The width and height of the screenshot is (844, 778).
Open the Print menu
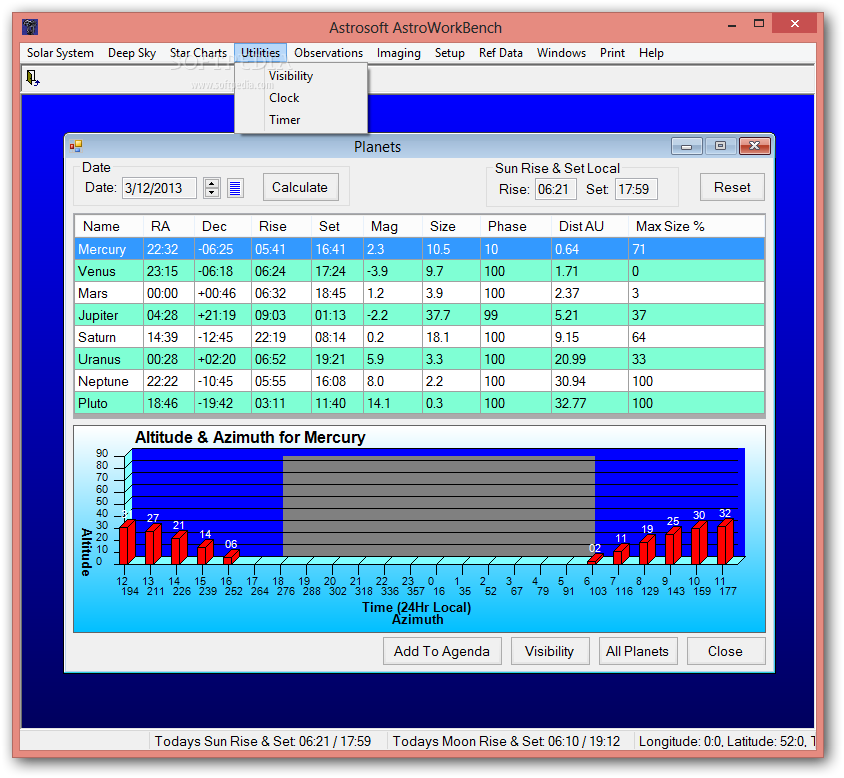(x=613, y=53)
